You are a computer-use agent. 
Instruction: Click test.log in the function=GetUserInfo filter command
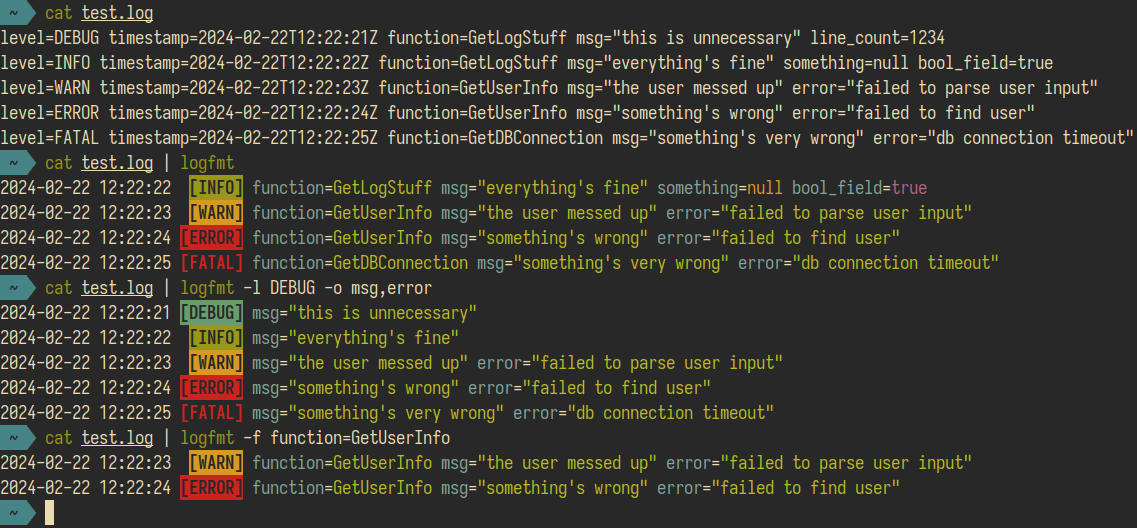[x=117, y=438]
